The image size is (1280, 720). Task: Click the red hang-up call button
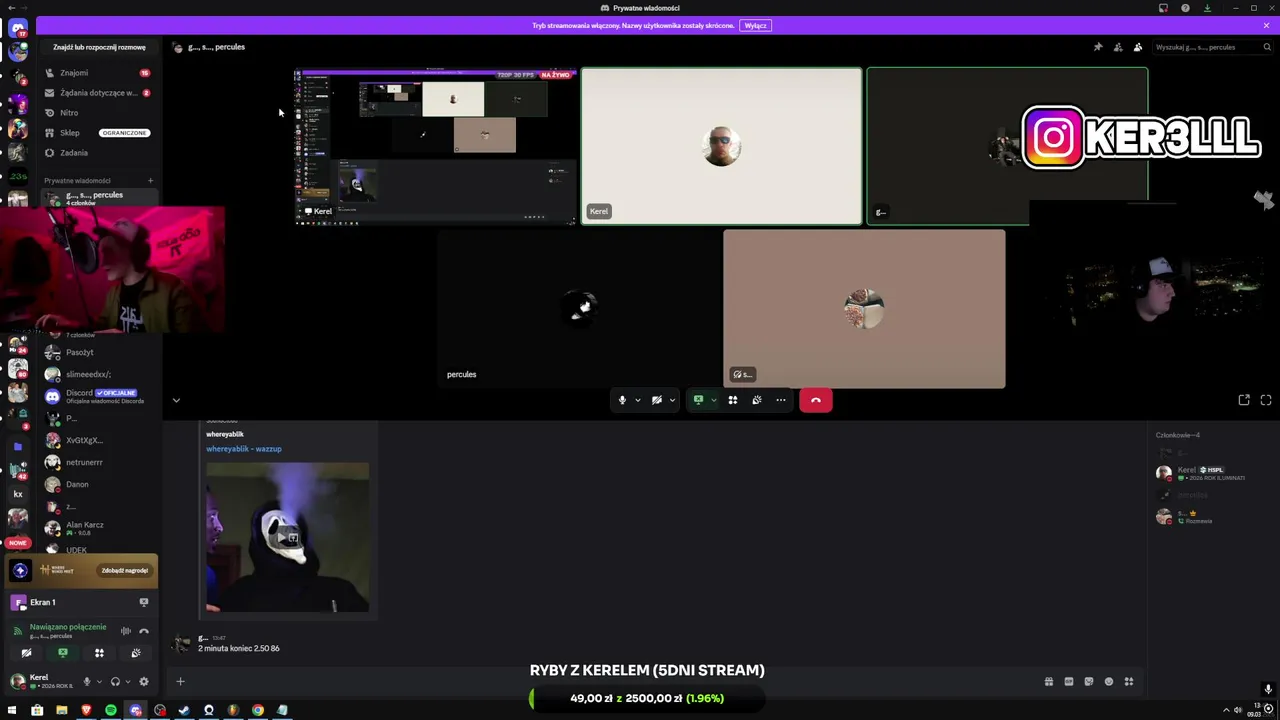(x=816, y=400)
